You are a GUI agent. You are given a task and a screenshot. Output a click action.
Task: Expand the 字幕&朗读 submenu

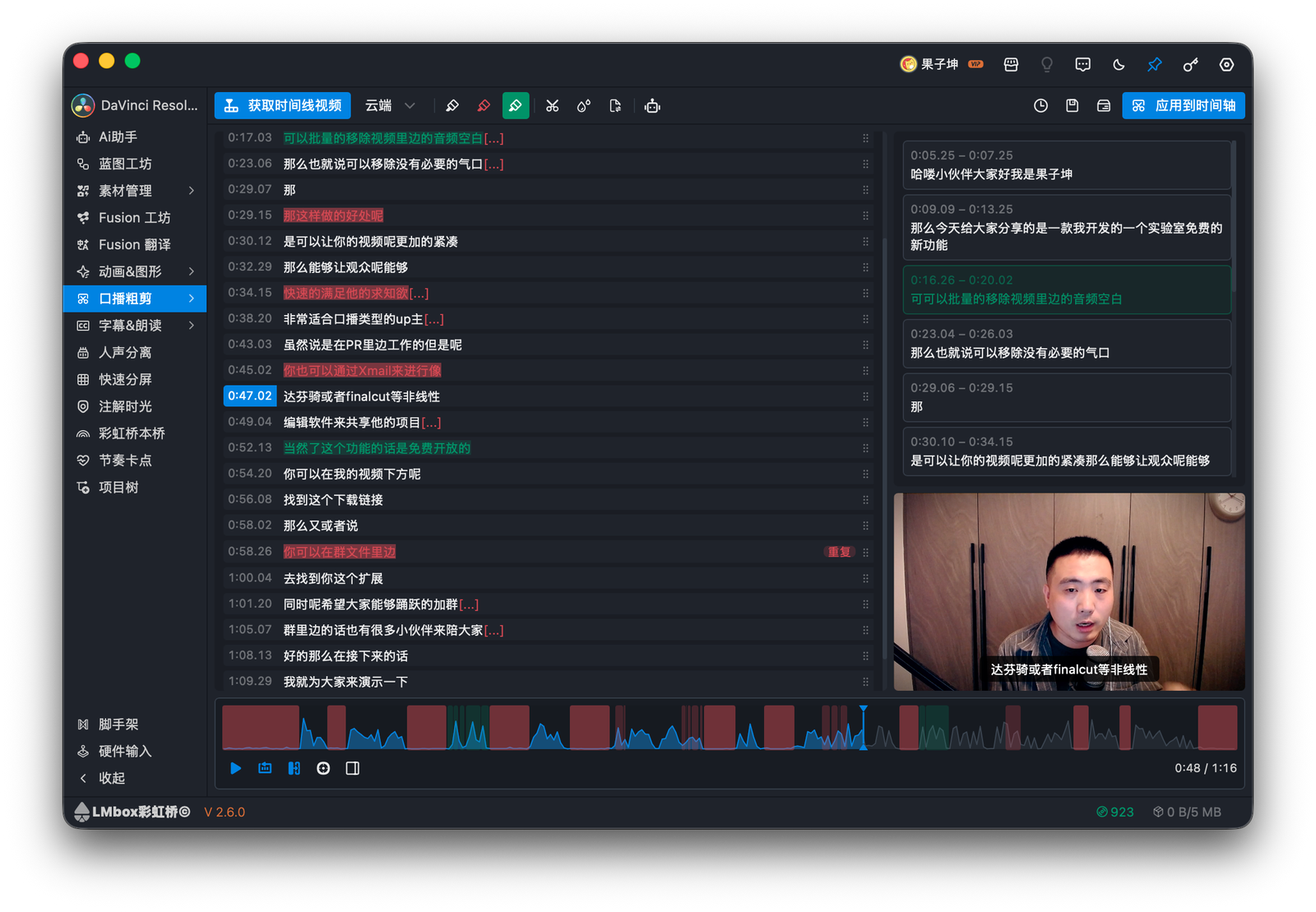[192, 326]
